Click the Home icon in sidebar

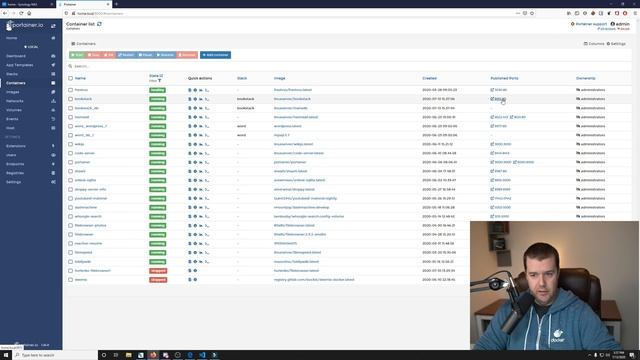coord(53,38)
